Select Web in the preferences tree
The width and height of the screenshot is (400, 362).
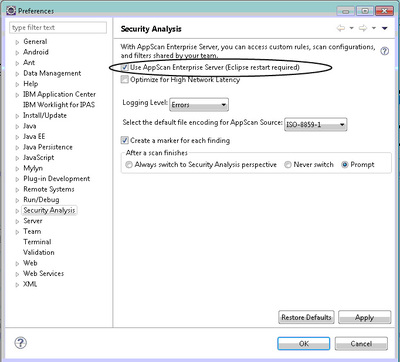[30, 263]
